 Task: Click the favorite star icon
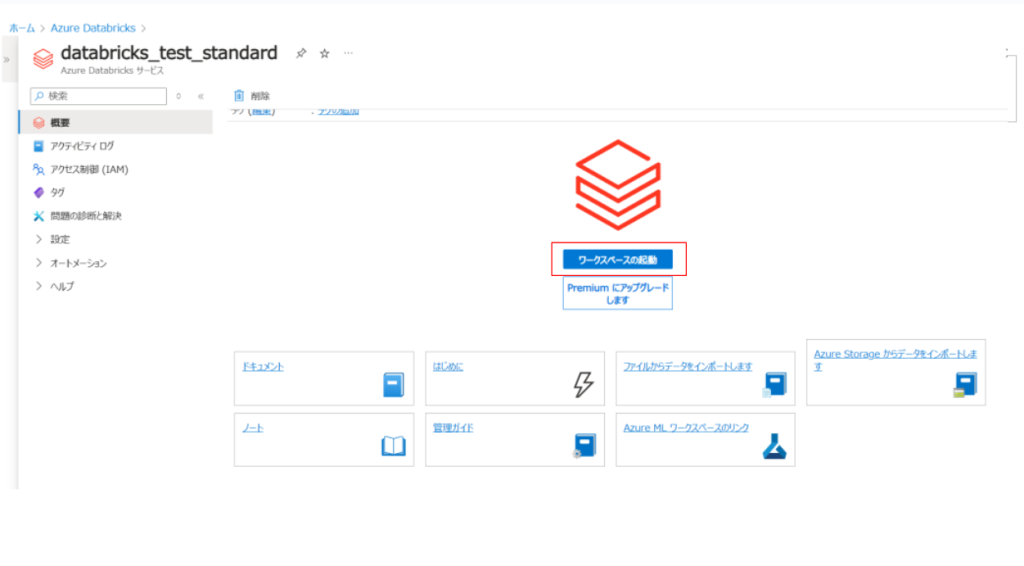(324, 54)
